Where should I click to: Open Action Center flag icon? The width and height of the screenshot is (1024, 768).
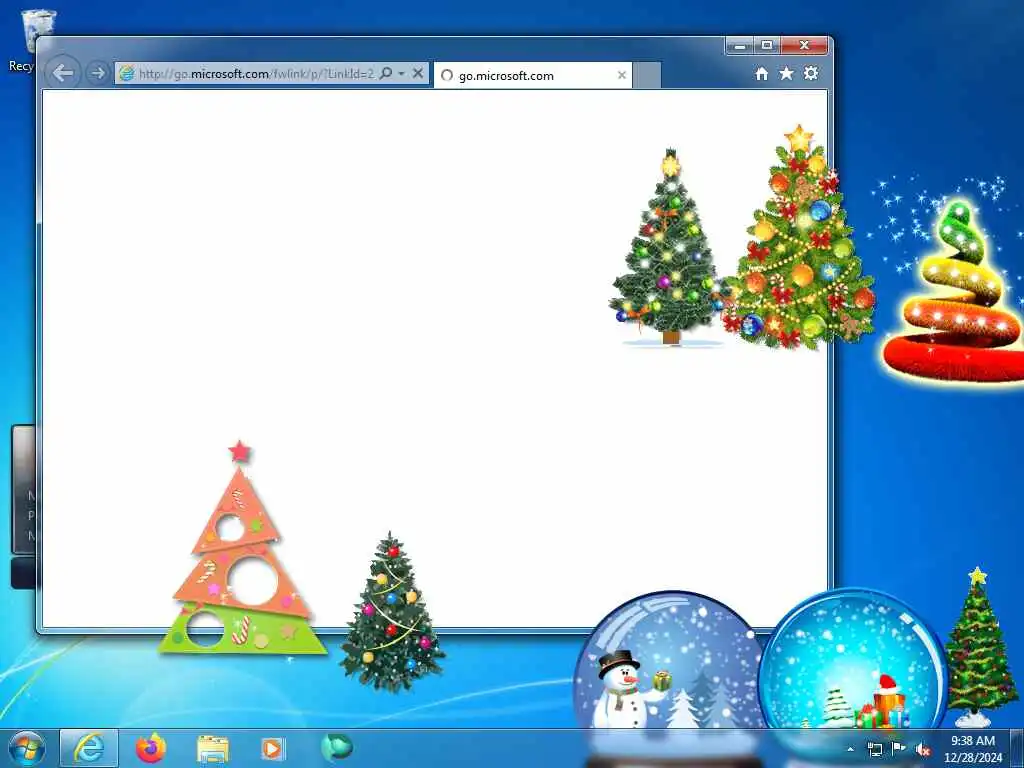[899, 748]
